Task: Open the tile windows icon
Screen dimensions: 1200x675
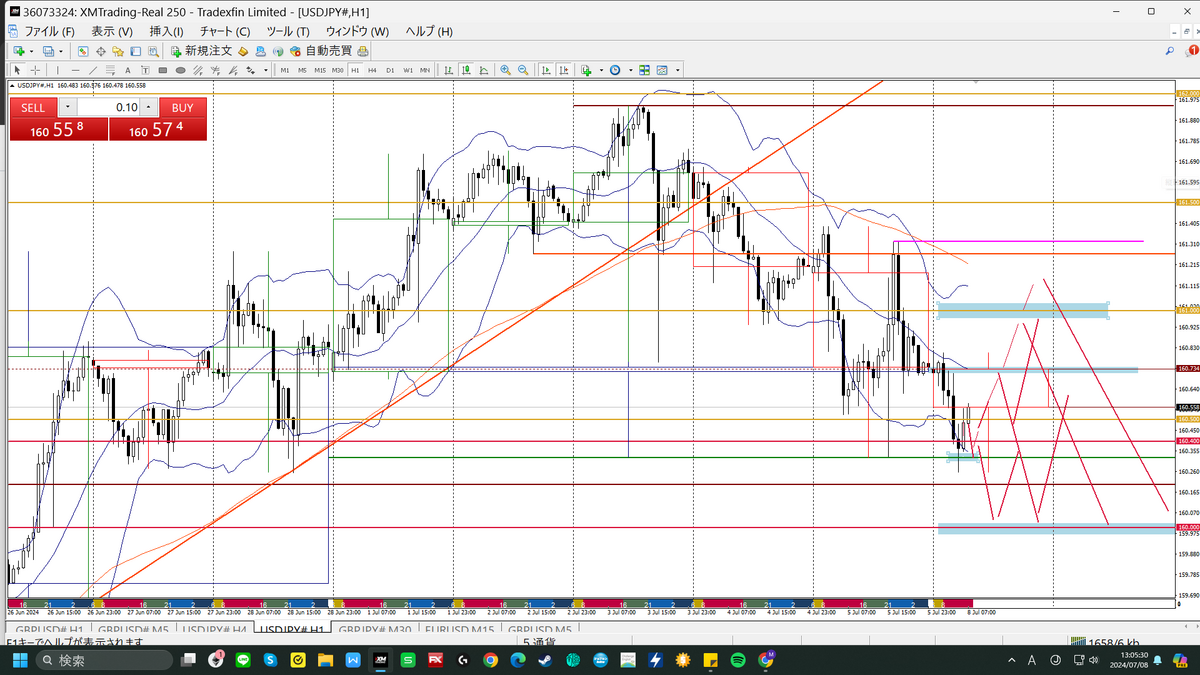Action: tap(644, 70)
